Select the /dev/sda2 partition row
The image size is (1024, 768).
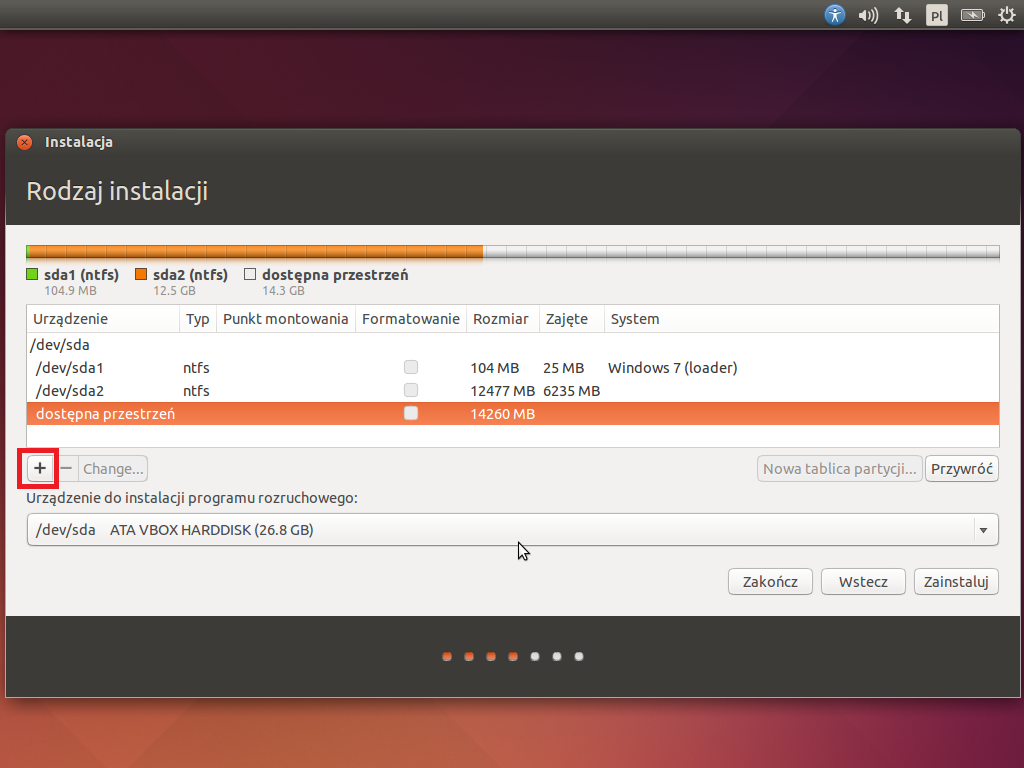(513, 391)
